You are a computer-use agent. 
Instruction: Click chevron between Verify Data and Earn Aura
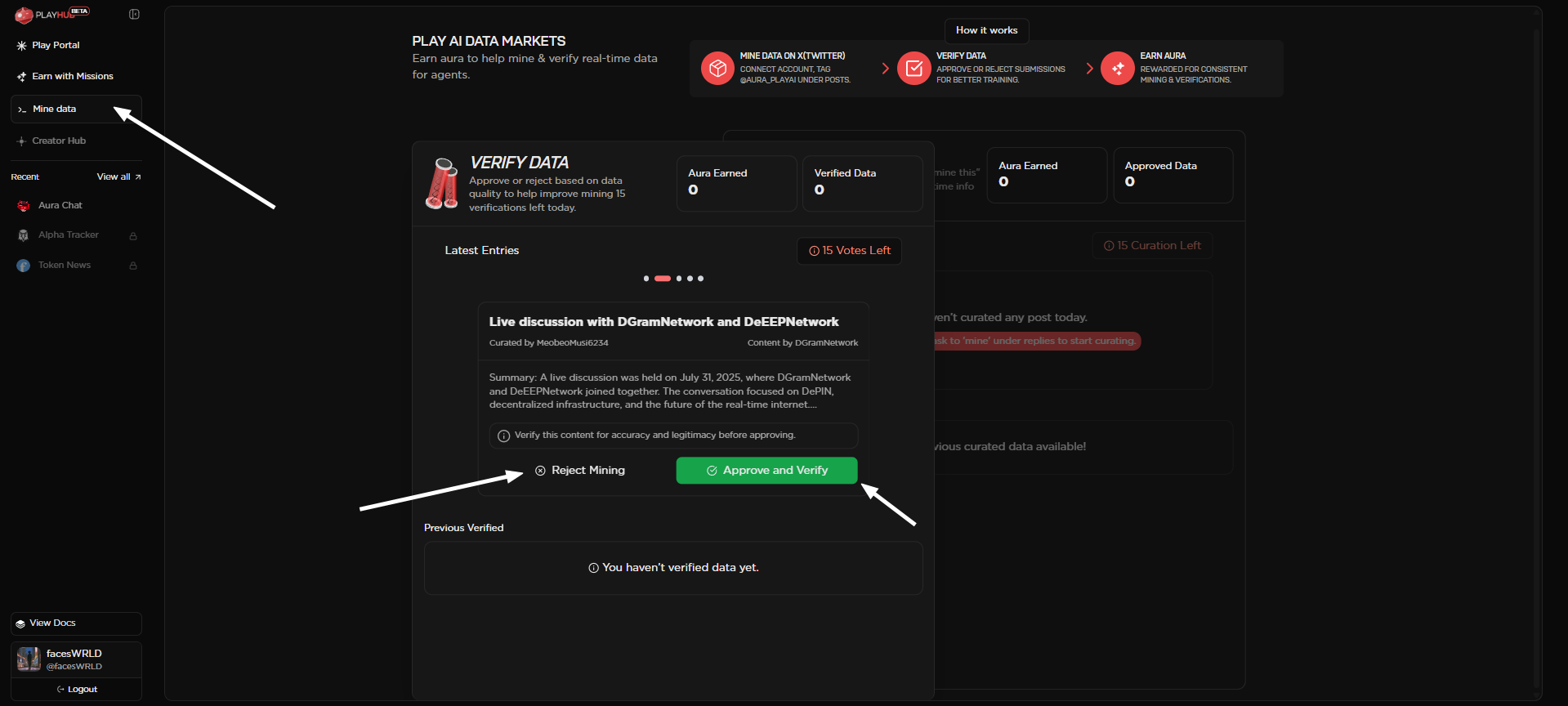(x=1089, y=69)
